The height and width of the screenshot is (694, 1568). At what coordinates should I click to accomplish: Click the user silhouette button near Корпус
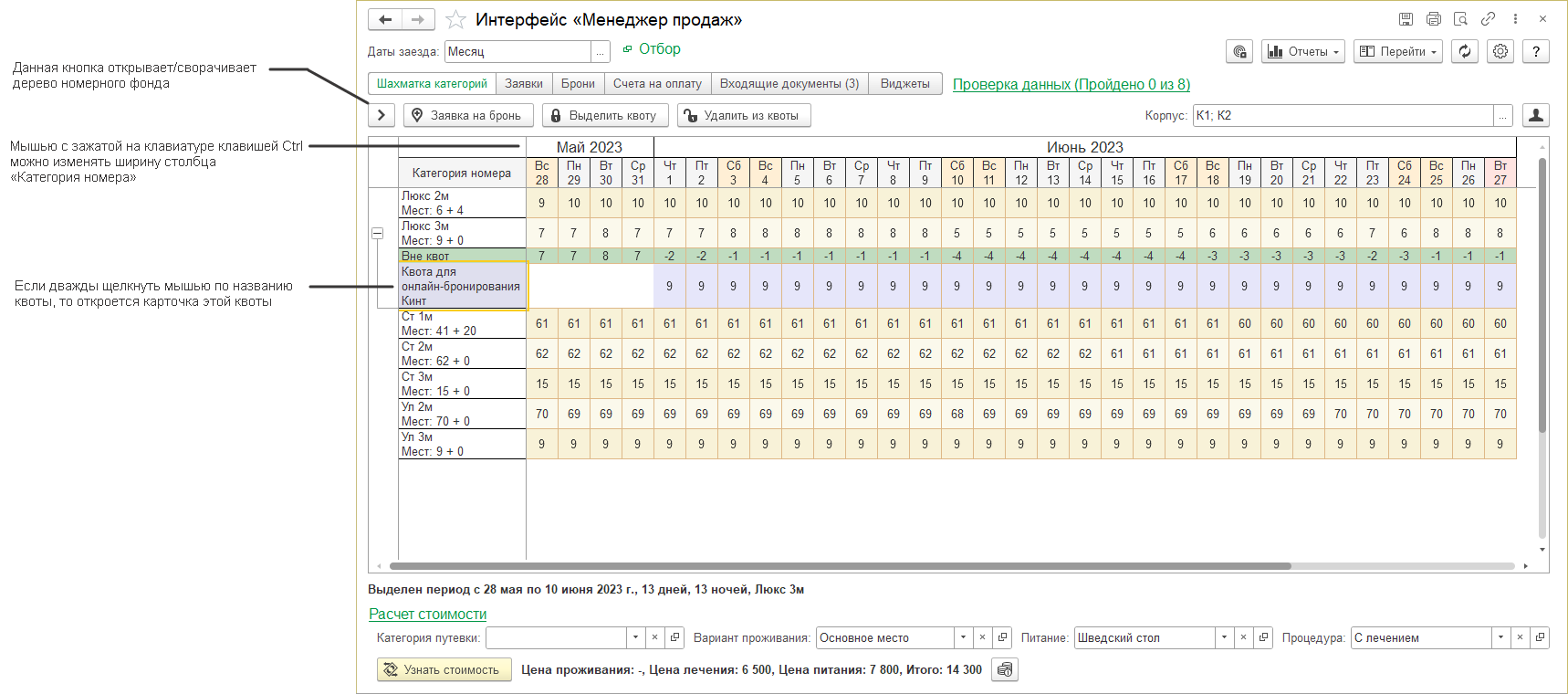pos(1536,115)
